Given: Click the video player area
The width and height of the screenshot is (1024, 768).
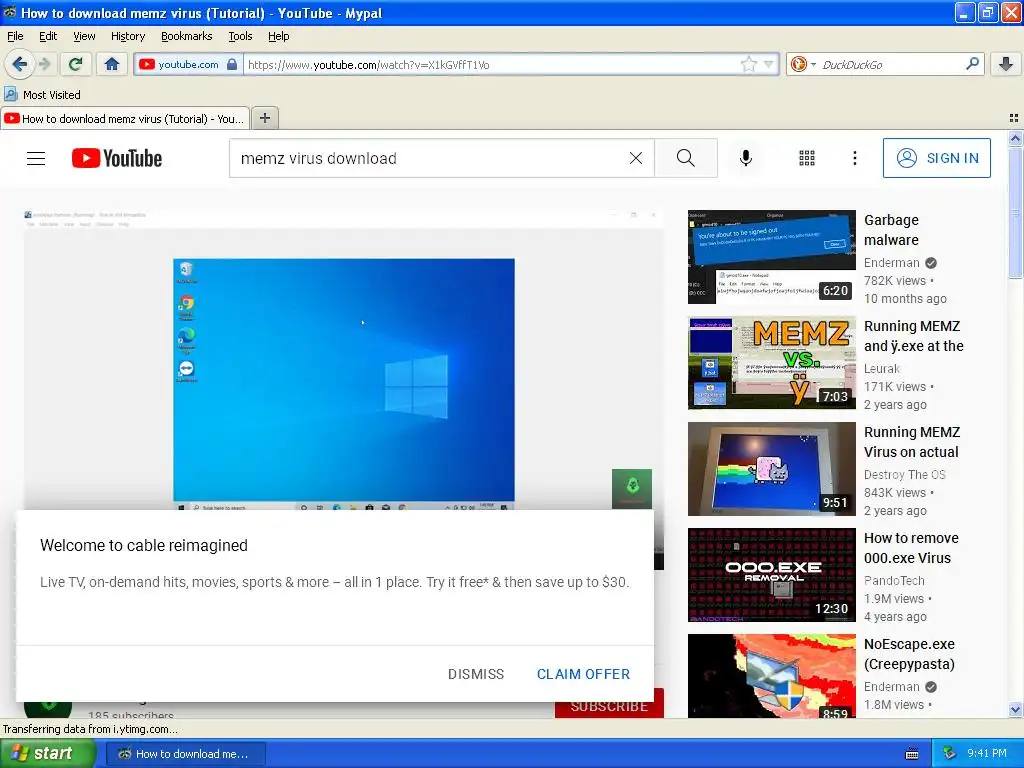Looking at the screenshot, I should pos(344,359).
